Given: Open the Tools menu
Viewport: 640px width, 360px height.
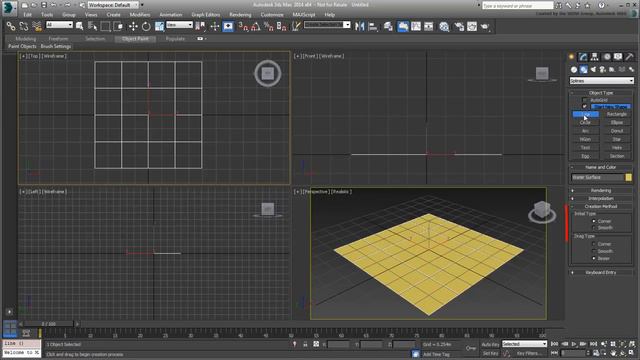Looking at the screenshot, I should (47, 15).
